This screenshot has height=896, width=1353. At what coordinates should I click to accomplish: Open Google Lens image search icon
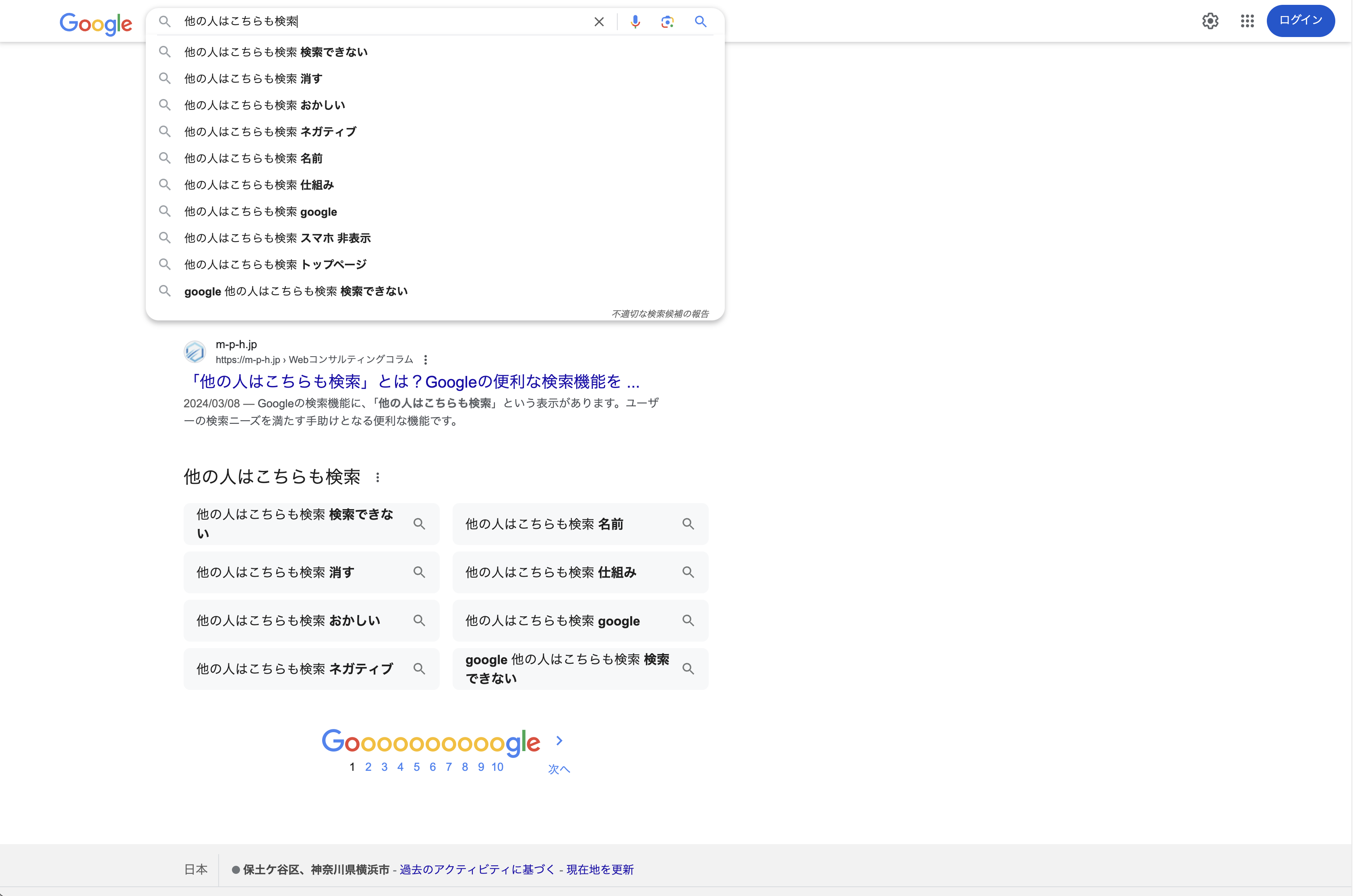point(667,22)
